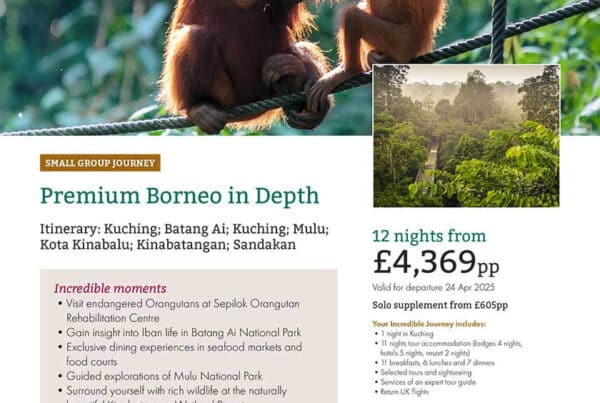
Task: Click the 12 nights from text
Action: (429, 236)
